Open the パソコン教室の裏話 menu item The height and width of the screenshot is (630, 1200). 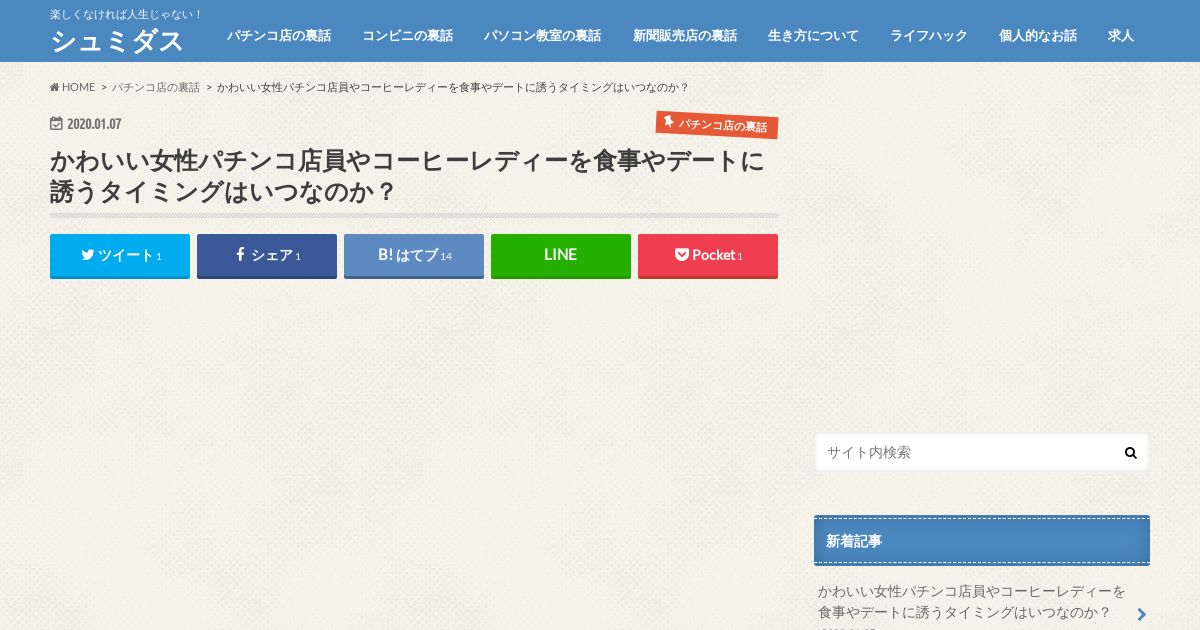pos(542,35)
